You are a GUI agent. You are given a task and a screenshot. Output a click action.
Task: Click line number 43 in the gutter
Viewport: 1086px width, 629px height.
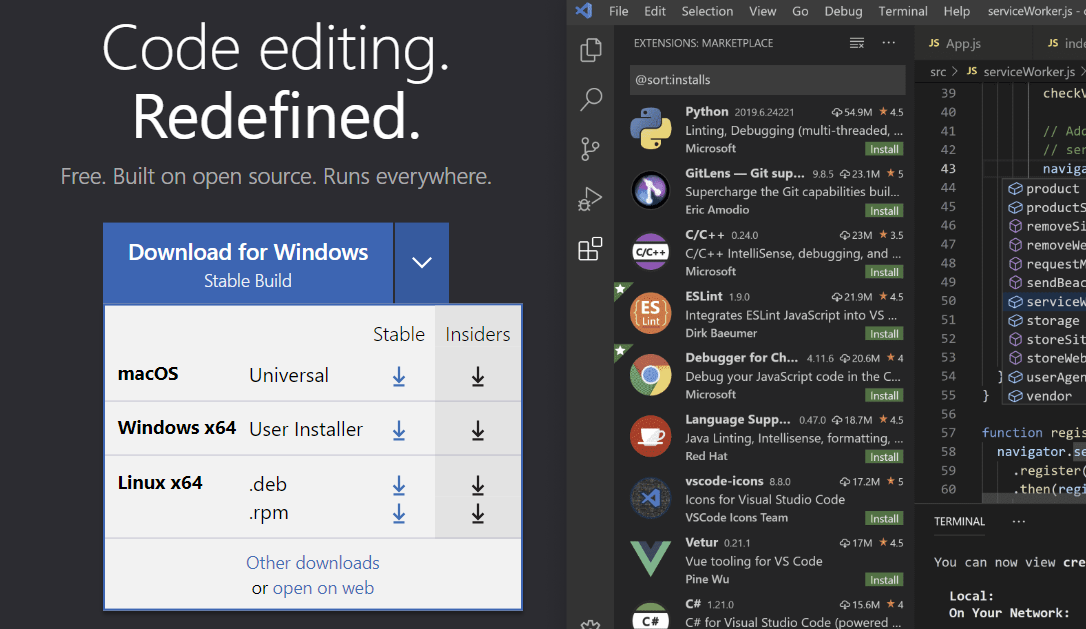(x=947, y=168)
